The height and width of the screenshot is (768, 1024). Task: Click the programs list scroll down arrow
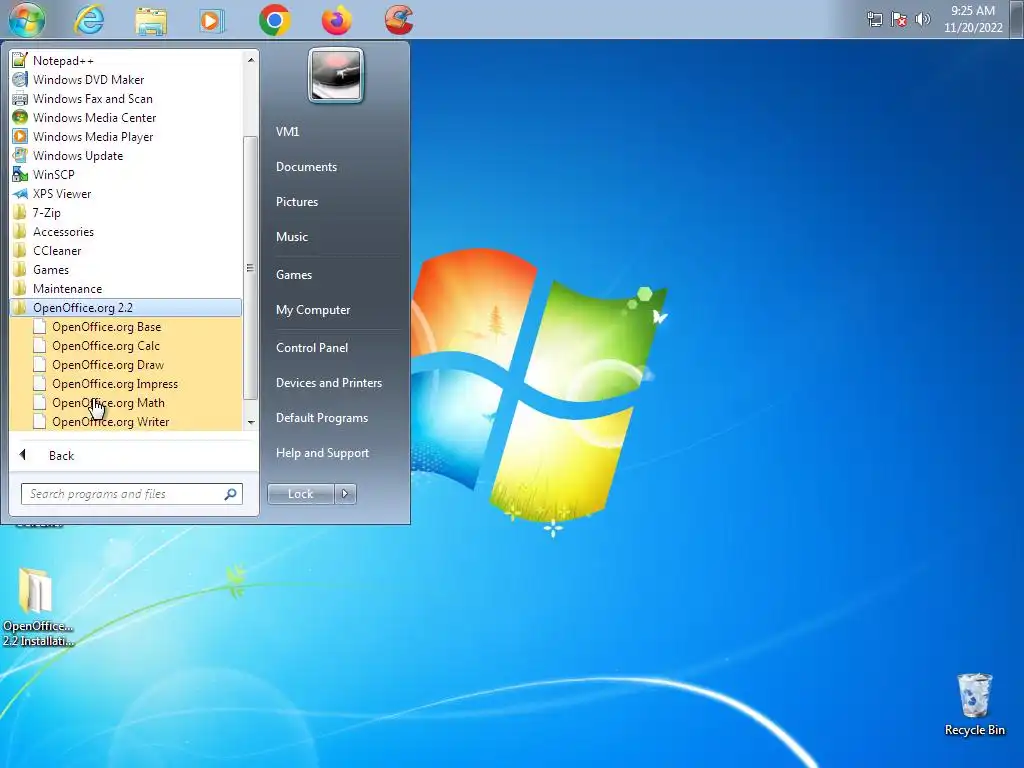point(251,423)
